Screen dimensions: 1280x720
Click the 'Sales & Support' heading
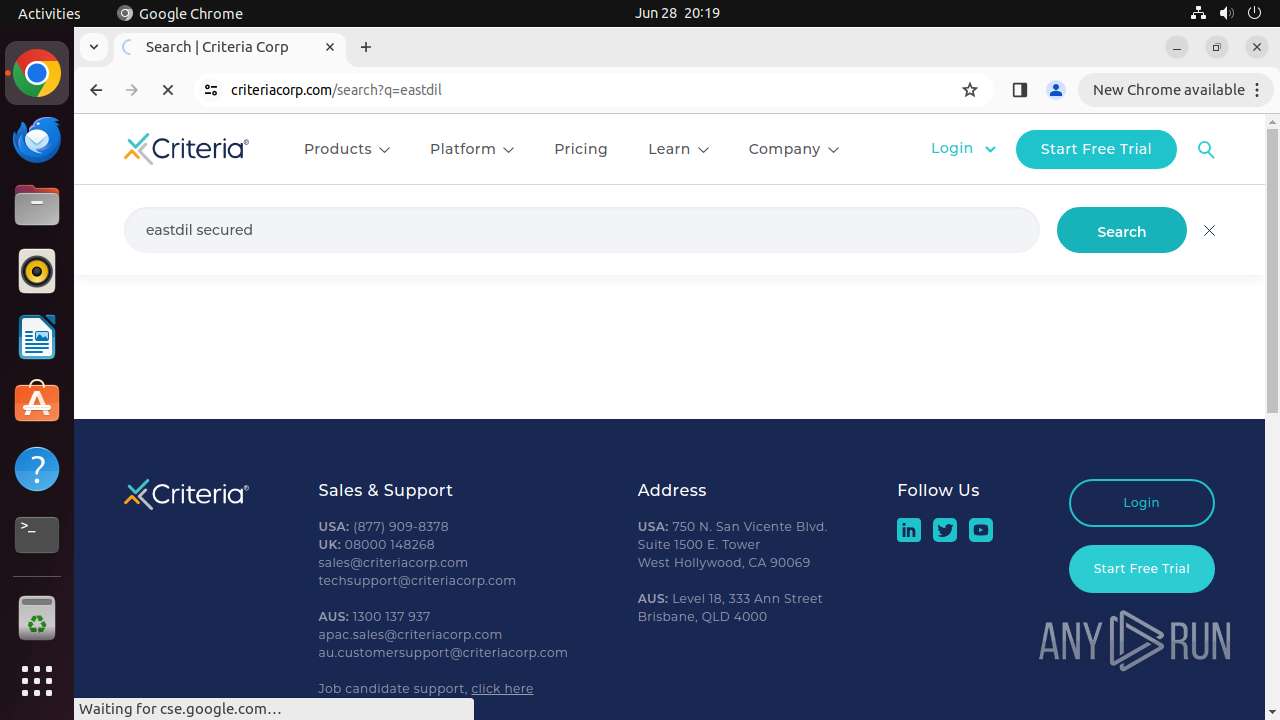pos(385,490)
